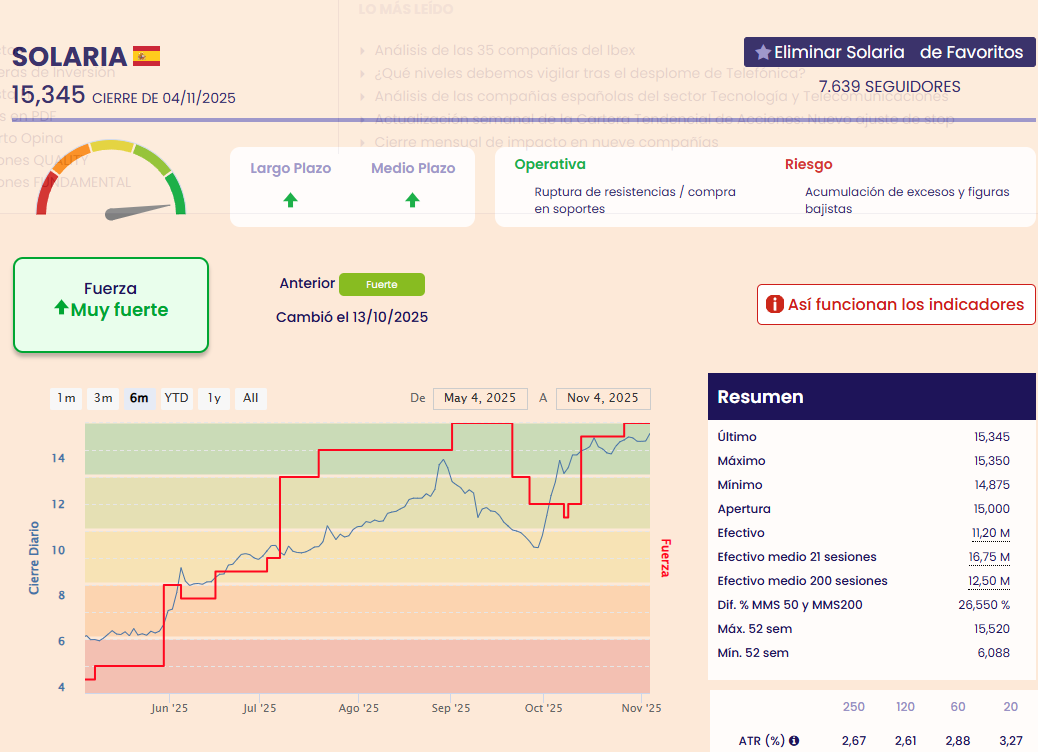The image size is (1038, 752).
Task: Select the 1m chart range
Action: point(66,399)
